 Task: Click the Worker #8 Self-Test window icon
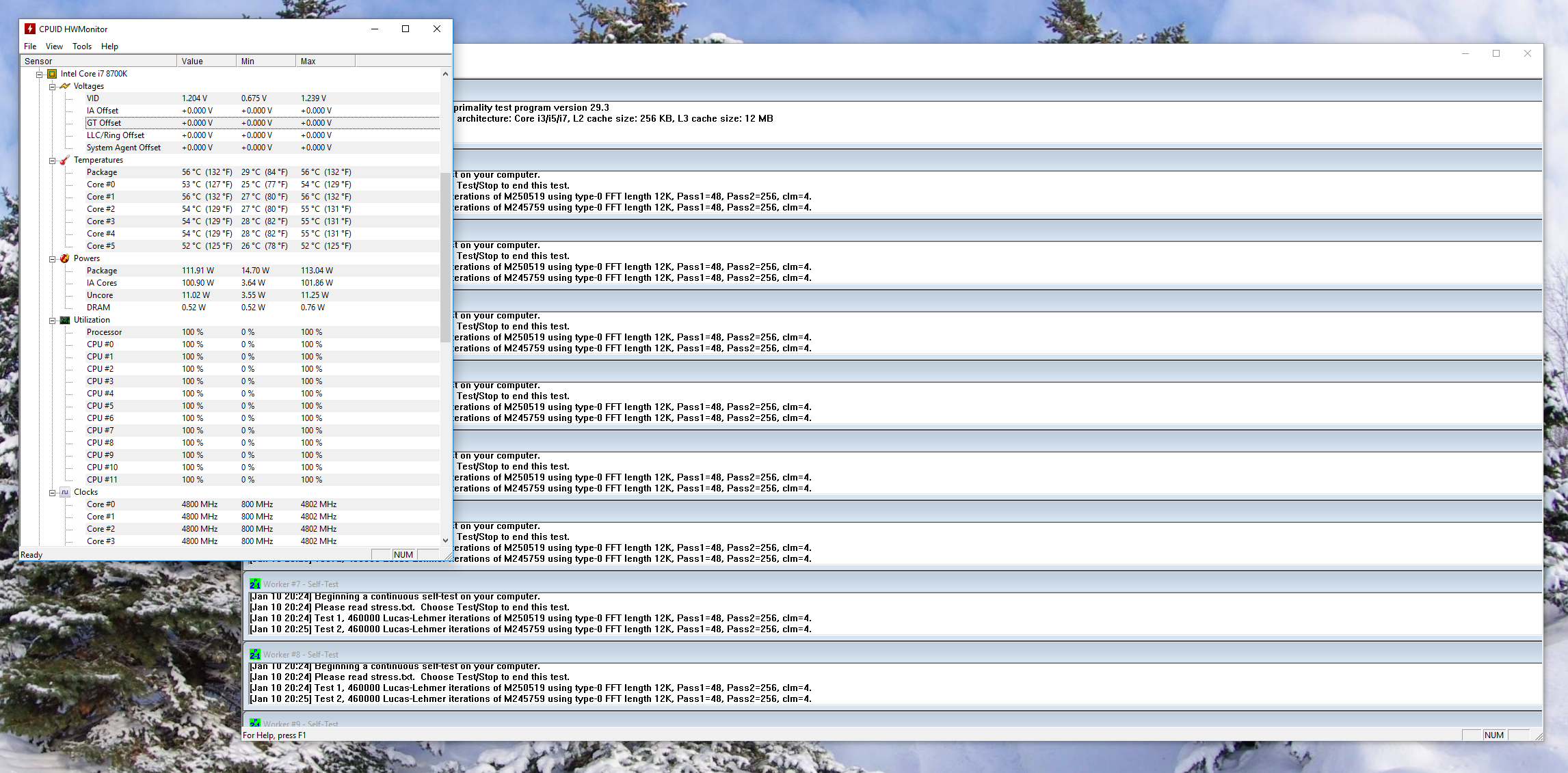click(255, 655)
